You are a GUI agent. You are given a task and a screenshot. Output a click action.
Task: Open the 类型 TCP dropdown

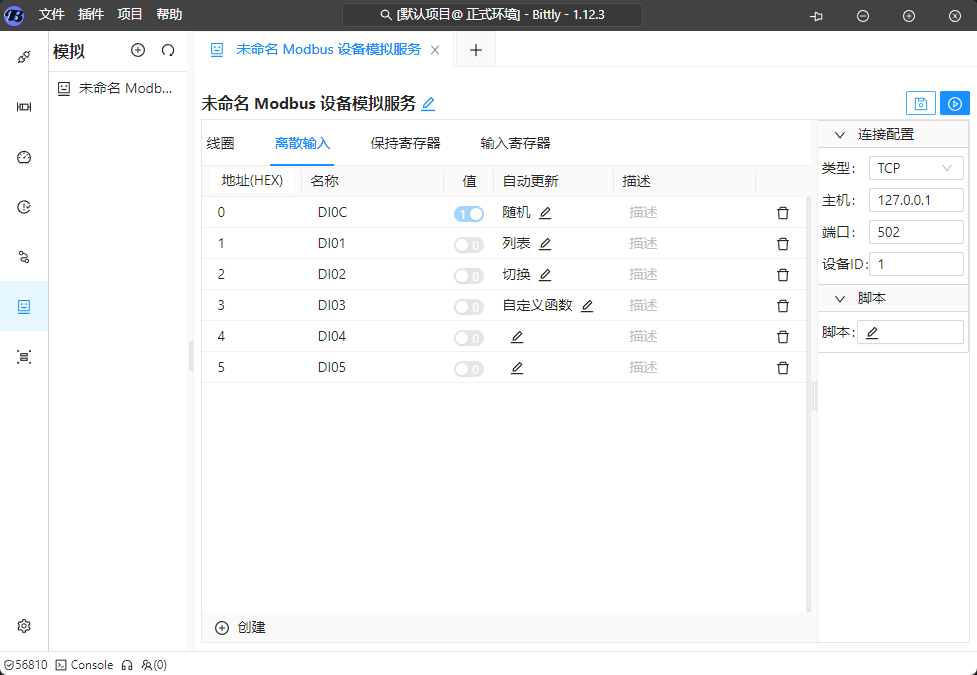point(915,168)
